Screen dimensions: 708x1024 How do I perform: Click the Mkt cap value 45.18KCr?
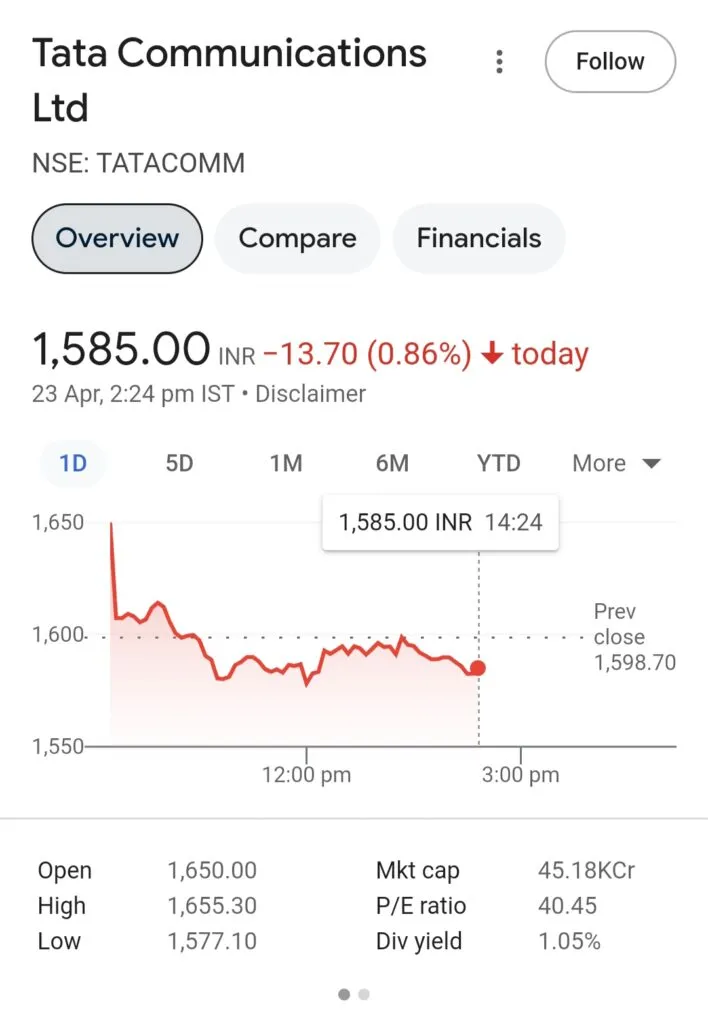[586, 871]
